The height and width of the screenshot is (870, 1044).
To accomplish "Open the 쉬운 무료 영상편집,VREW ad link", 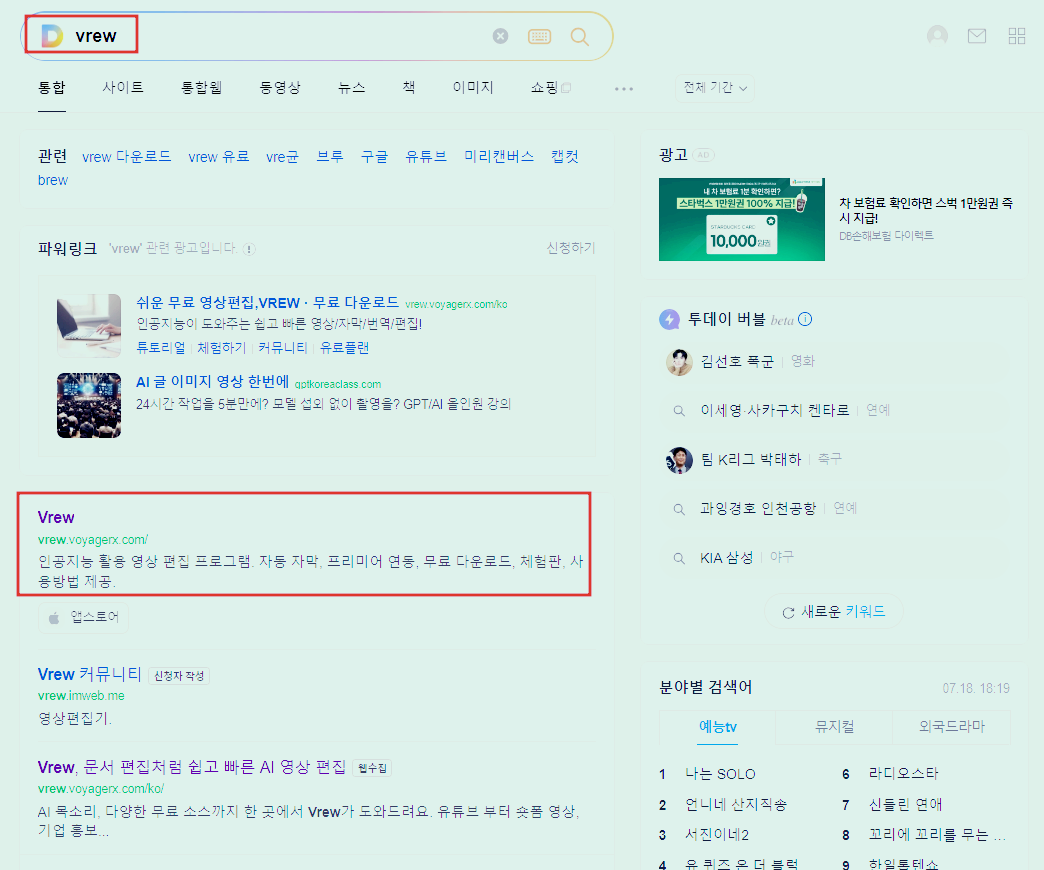I will (267, 303).
